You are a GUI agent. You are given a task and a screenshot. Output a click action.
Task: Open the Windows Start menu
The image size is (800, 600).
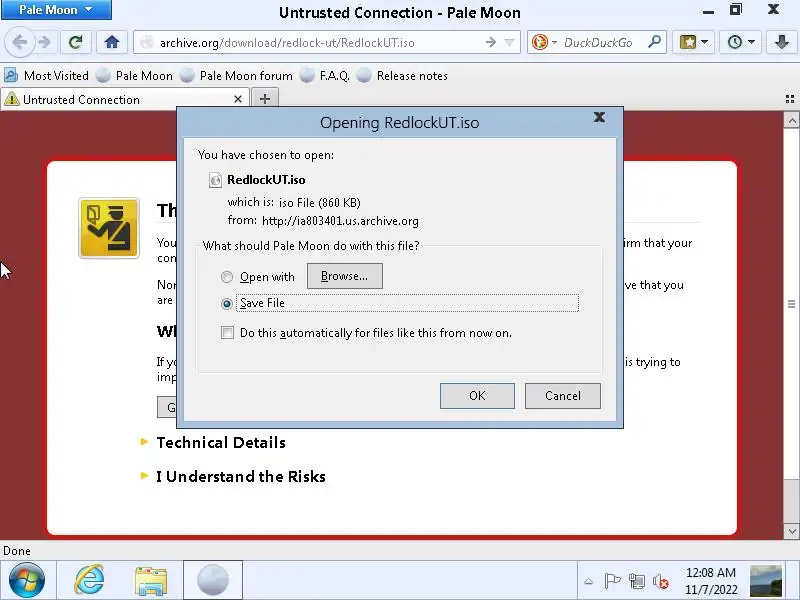click(27, 580)
